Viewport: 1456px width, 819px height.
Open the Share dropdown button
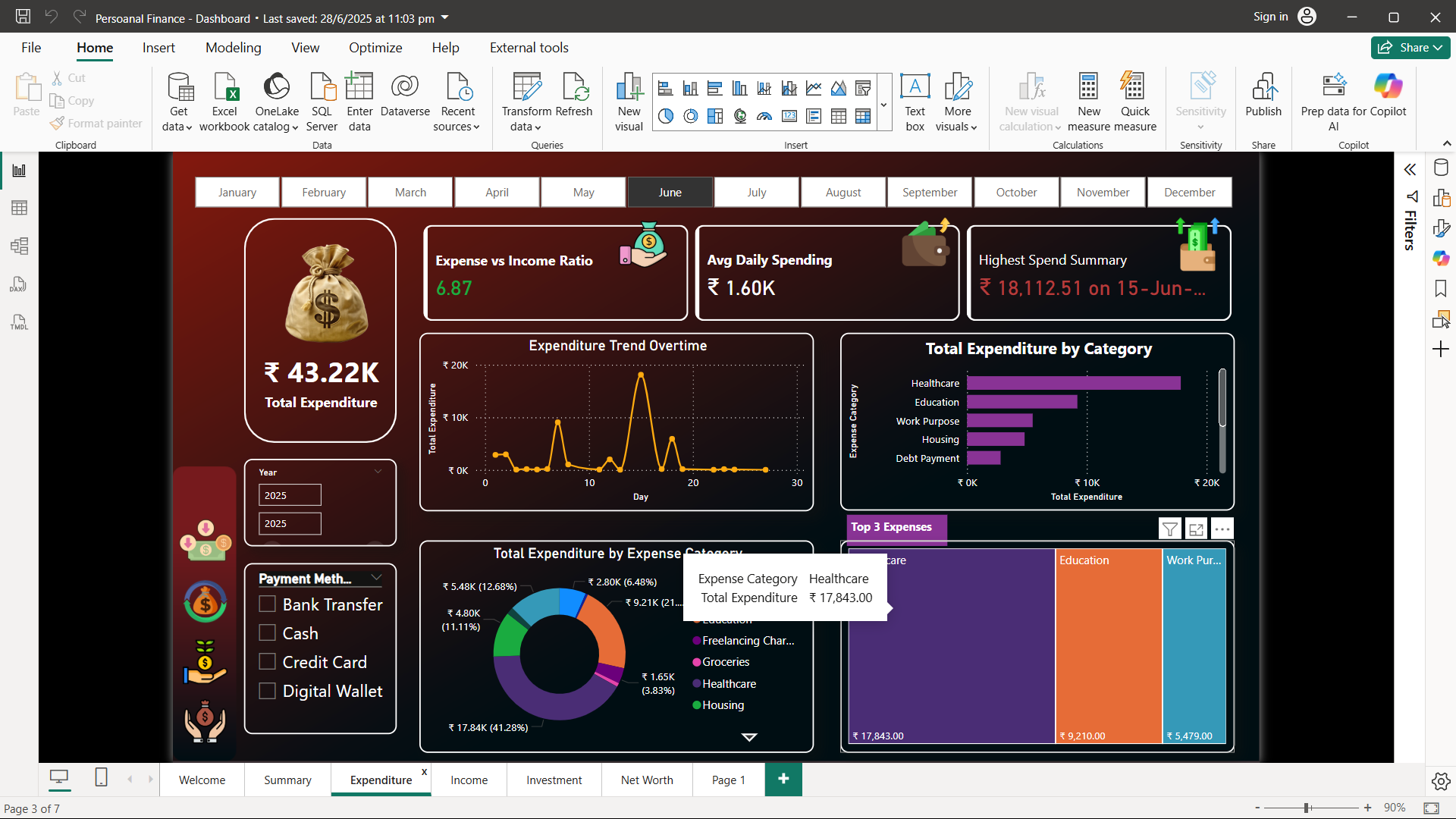(x=1410, y=47)
